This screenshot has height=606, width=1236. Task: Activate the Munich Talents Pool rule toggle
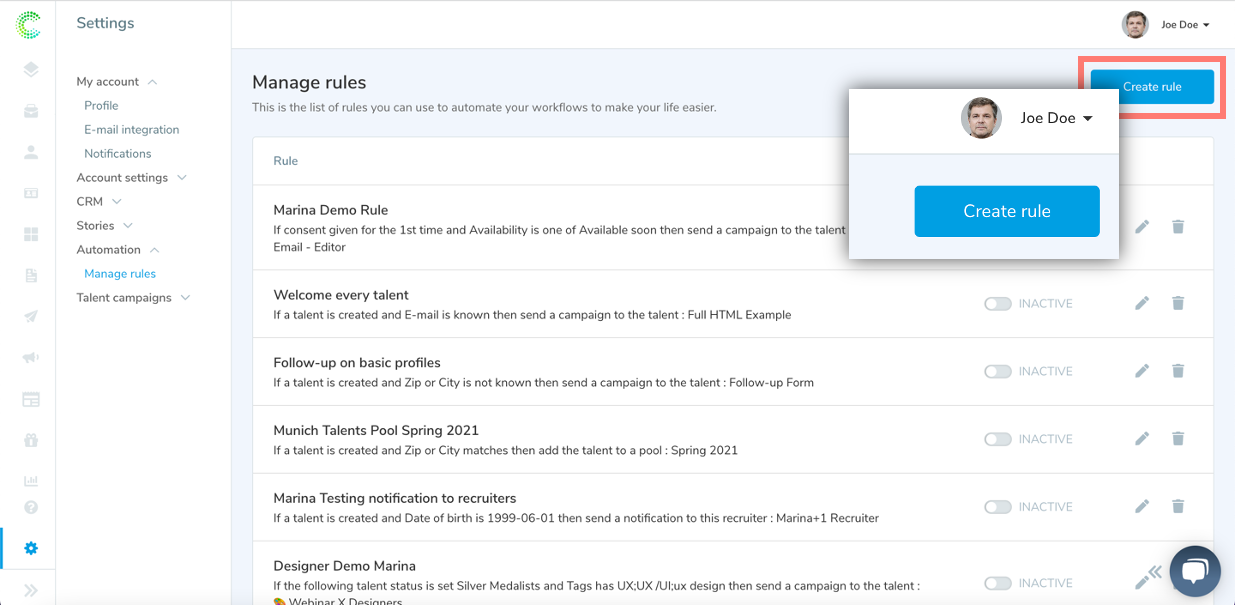997,439
